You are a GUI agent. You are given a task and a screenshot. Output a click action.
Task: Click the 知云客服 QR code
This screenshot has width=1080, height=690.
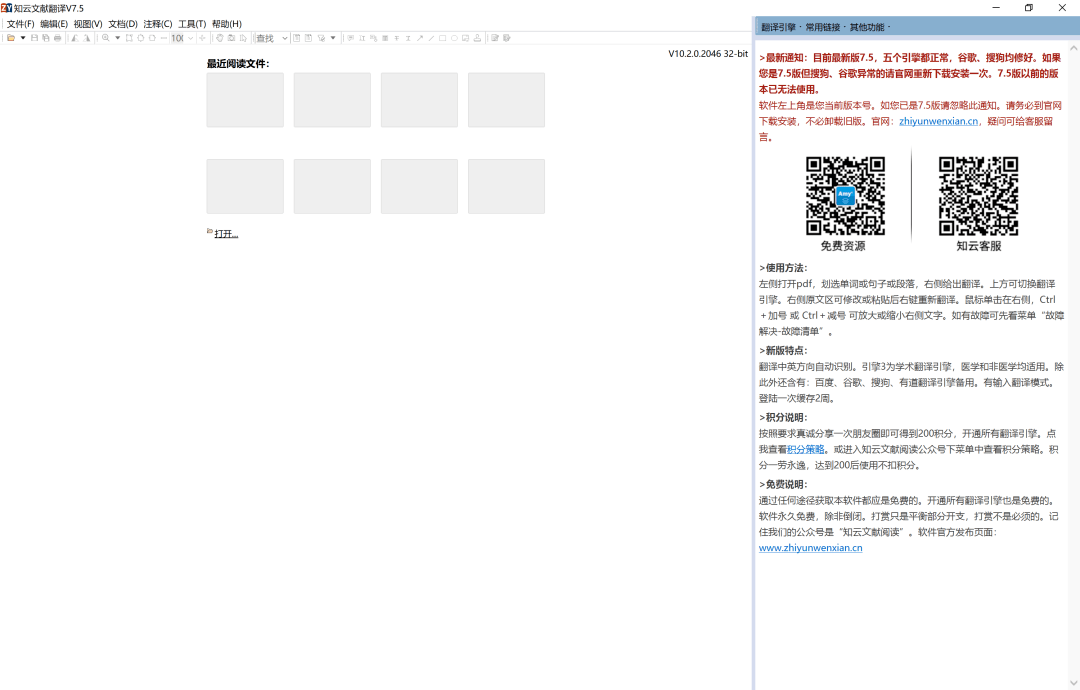tap(978, 196)
